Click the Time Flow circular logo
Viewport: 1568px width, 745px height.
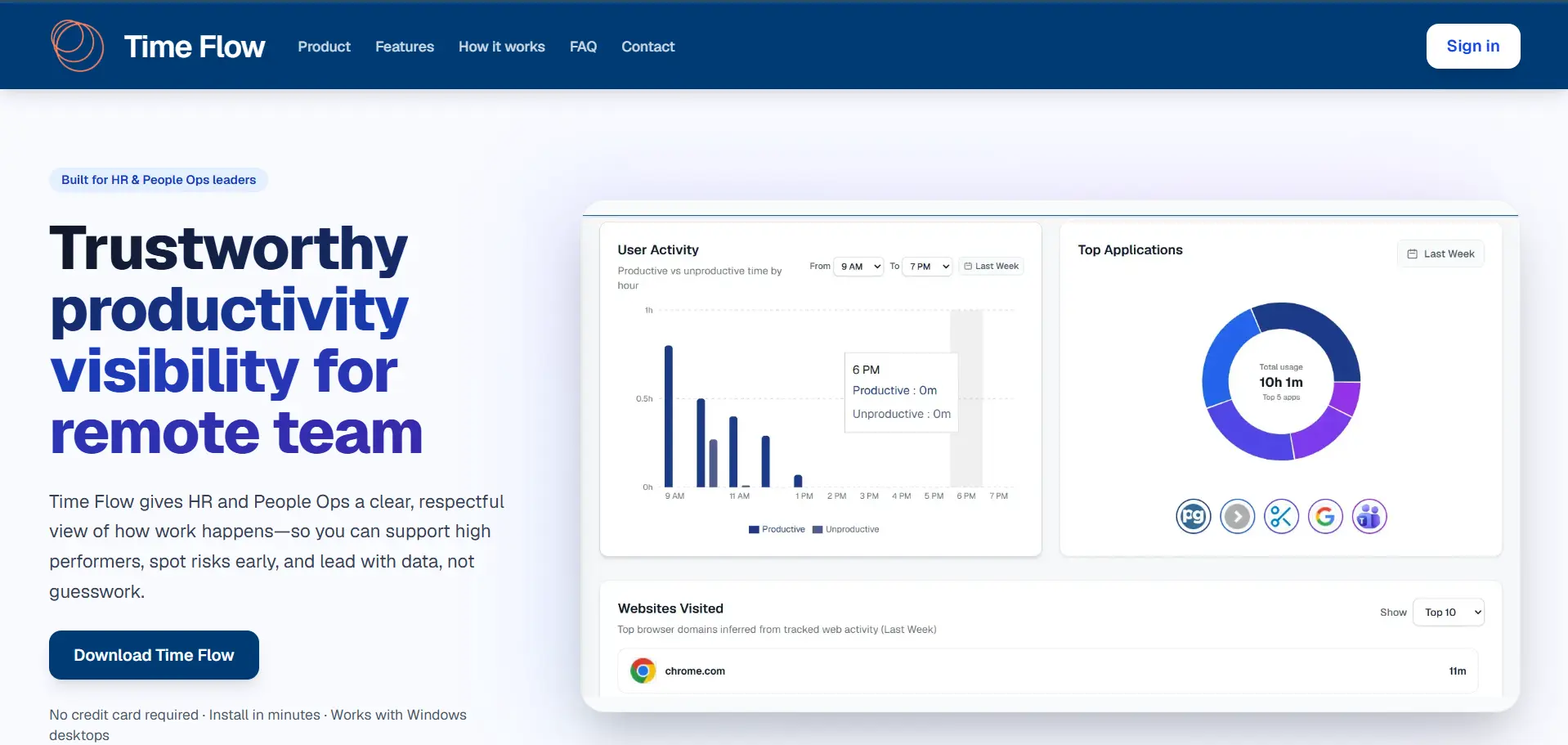[x=77, y=46]
